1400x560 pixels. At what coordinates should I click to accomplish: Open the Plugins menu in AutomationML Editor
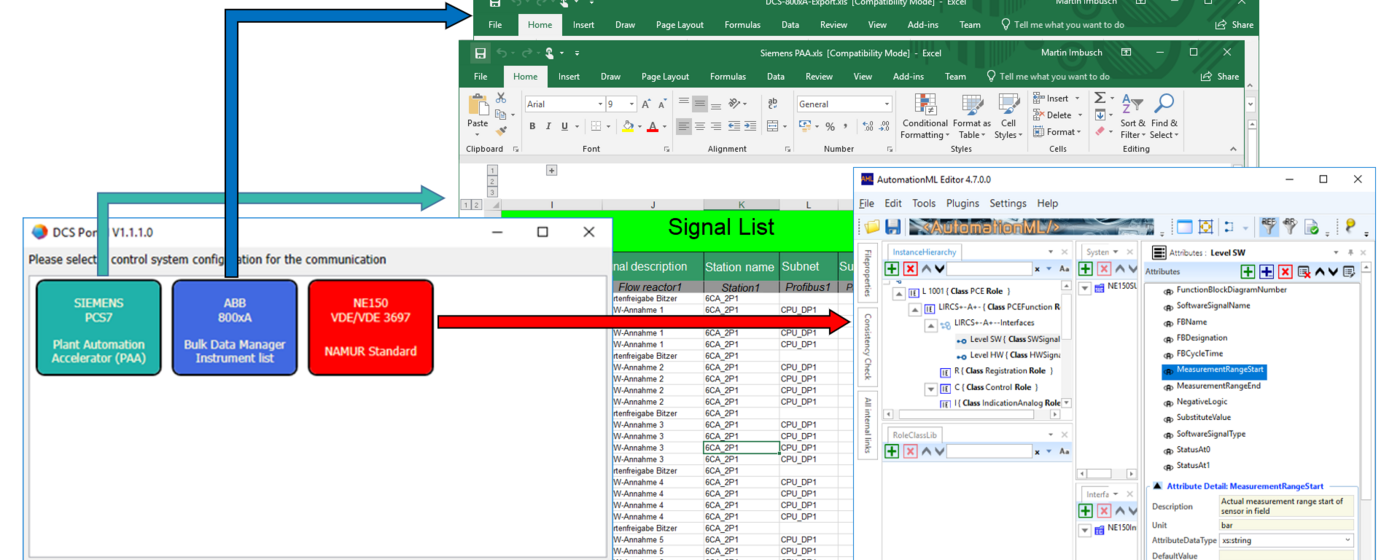click(962, 203)
